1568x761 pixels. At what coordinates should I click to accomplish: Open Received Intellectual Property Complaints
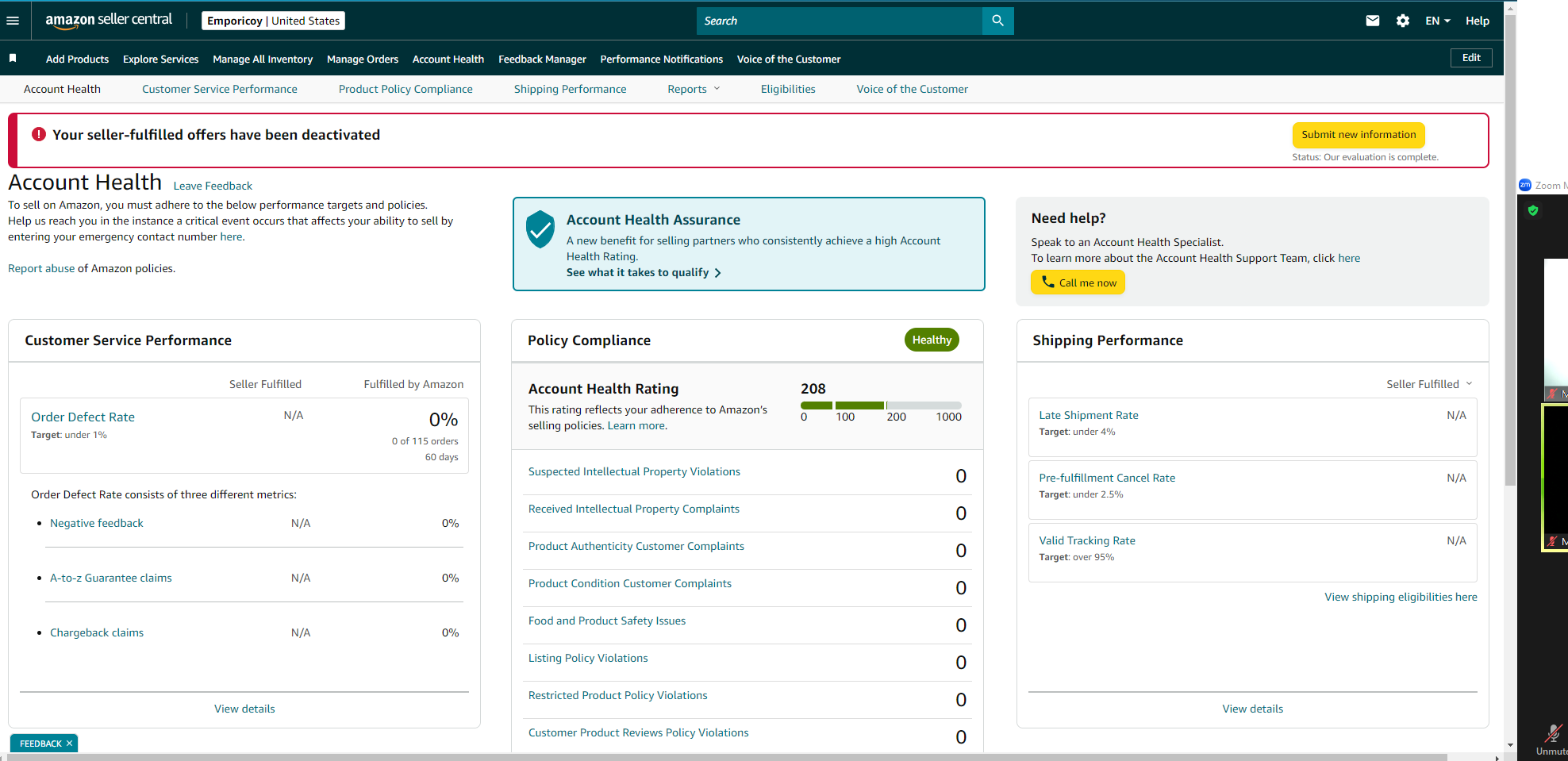coord(634,509)
